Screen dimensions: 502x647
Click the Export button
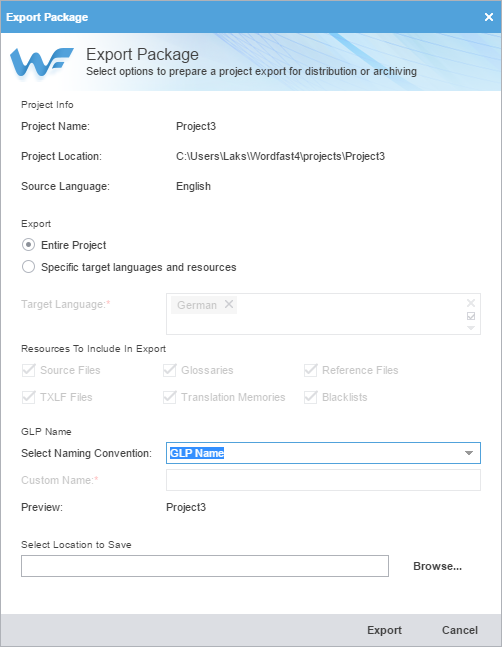[384, 630]
